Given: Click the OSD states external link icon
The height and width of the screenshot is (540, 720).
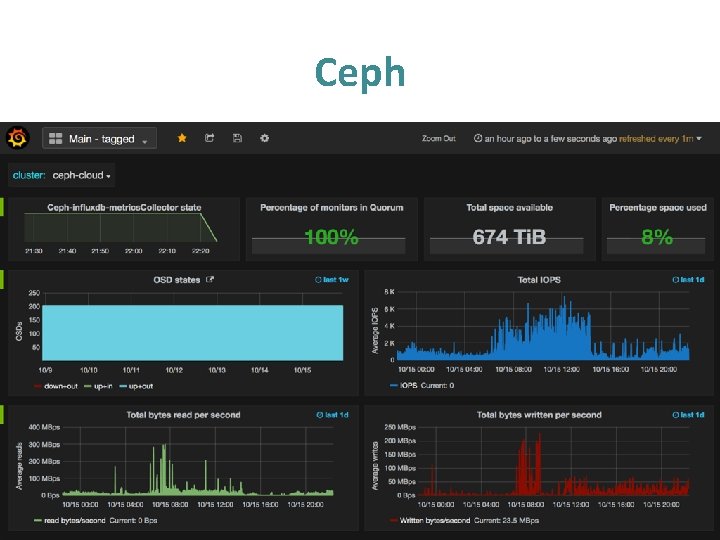Looking at the screenshot, I should pos(210,279).
